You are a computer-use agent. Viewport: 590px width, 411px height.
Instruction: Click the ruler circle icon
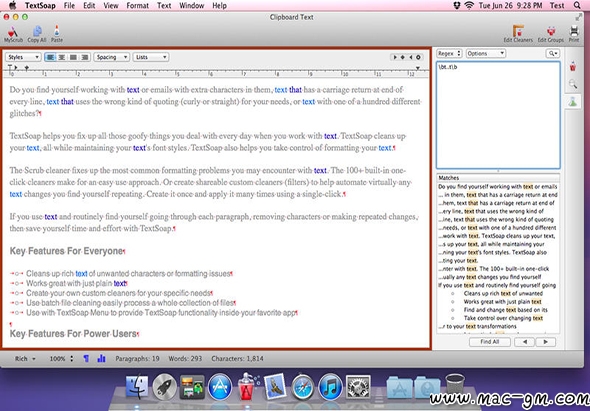[x=418, y=57]
